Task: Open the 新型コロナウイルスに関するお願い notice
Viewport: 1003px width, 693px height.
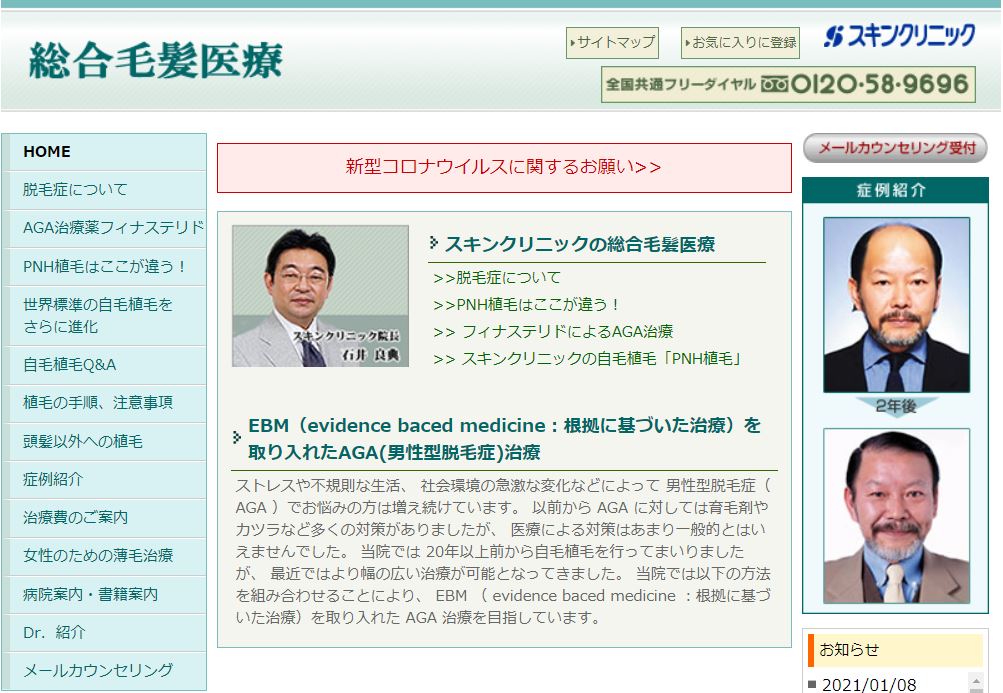Action: click(x=503, y=167)
